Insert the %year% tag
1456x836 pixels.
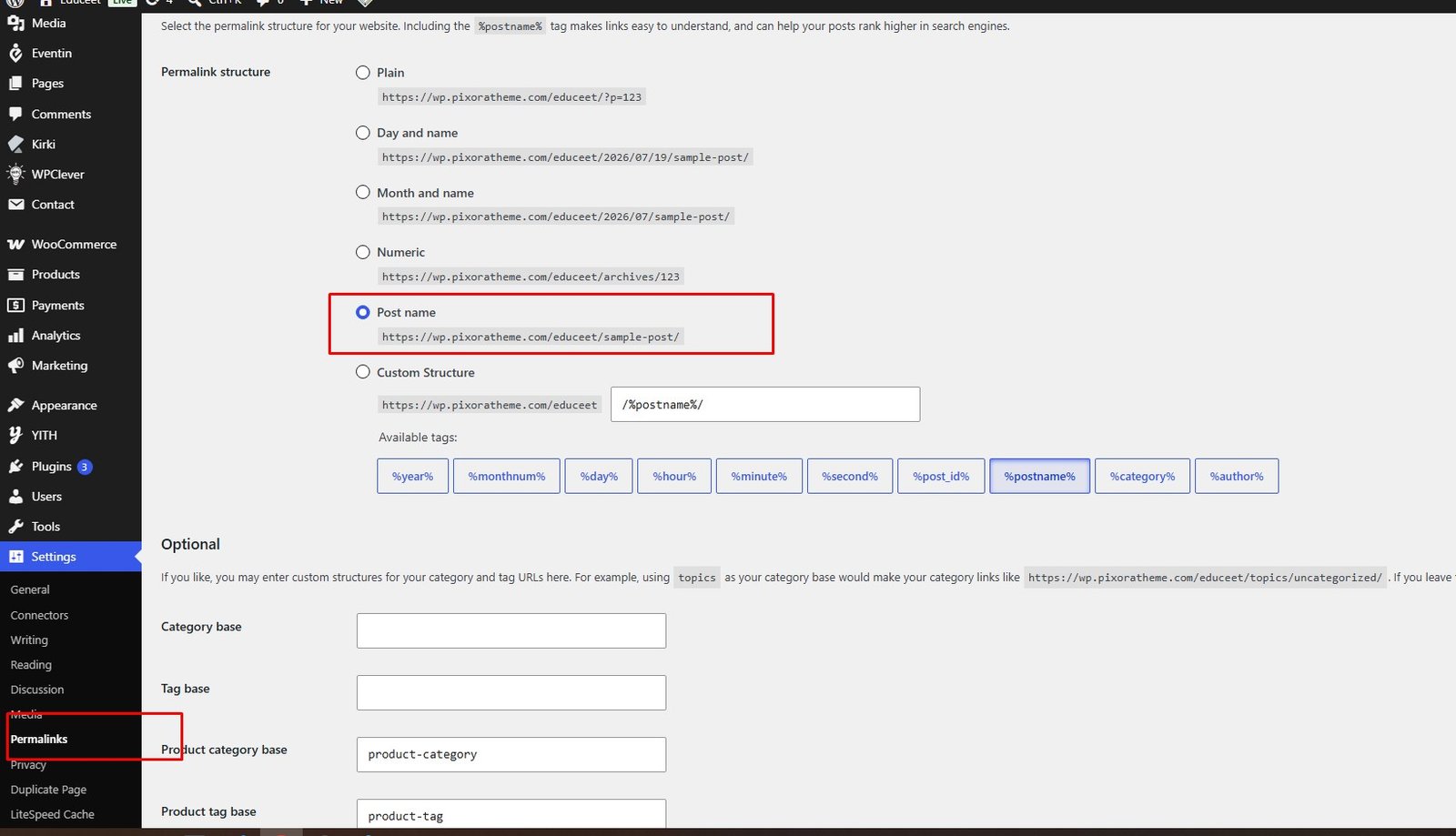413,476
